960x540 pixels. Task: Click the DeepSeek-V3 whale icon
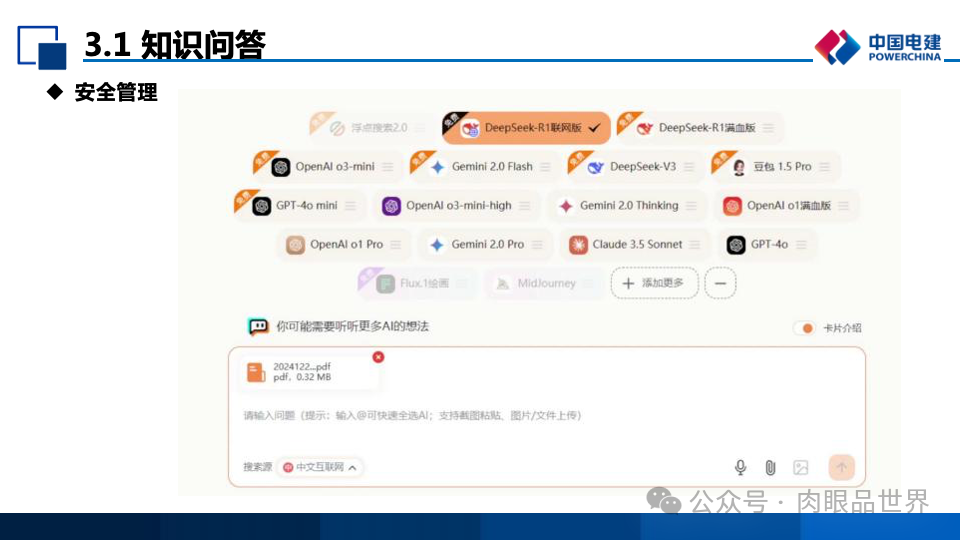pyautogui.click(x=595, y=167)
